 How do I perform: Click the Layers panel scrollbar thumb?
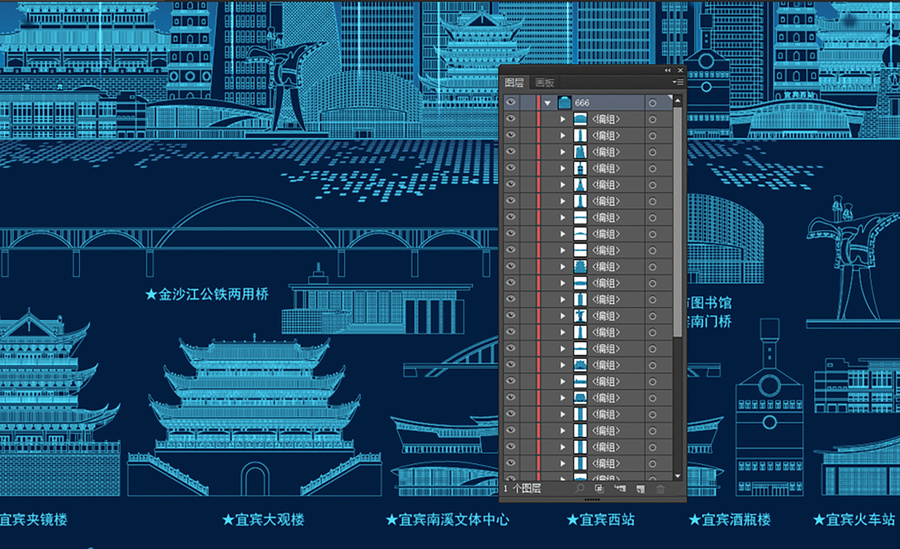pos(678,222)
